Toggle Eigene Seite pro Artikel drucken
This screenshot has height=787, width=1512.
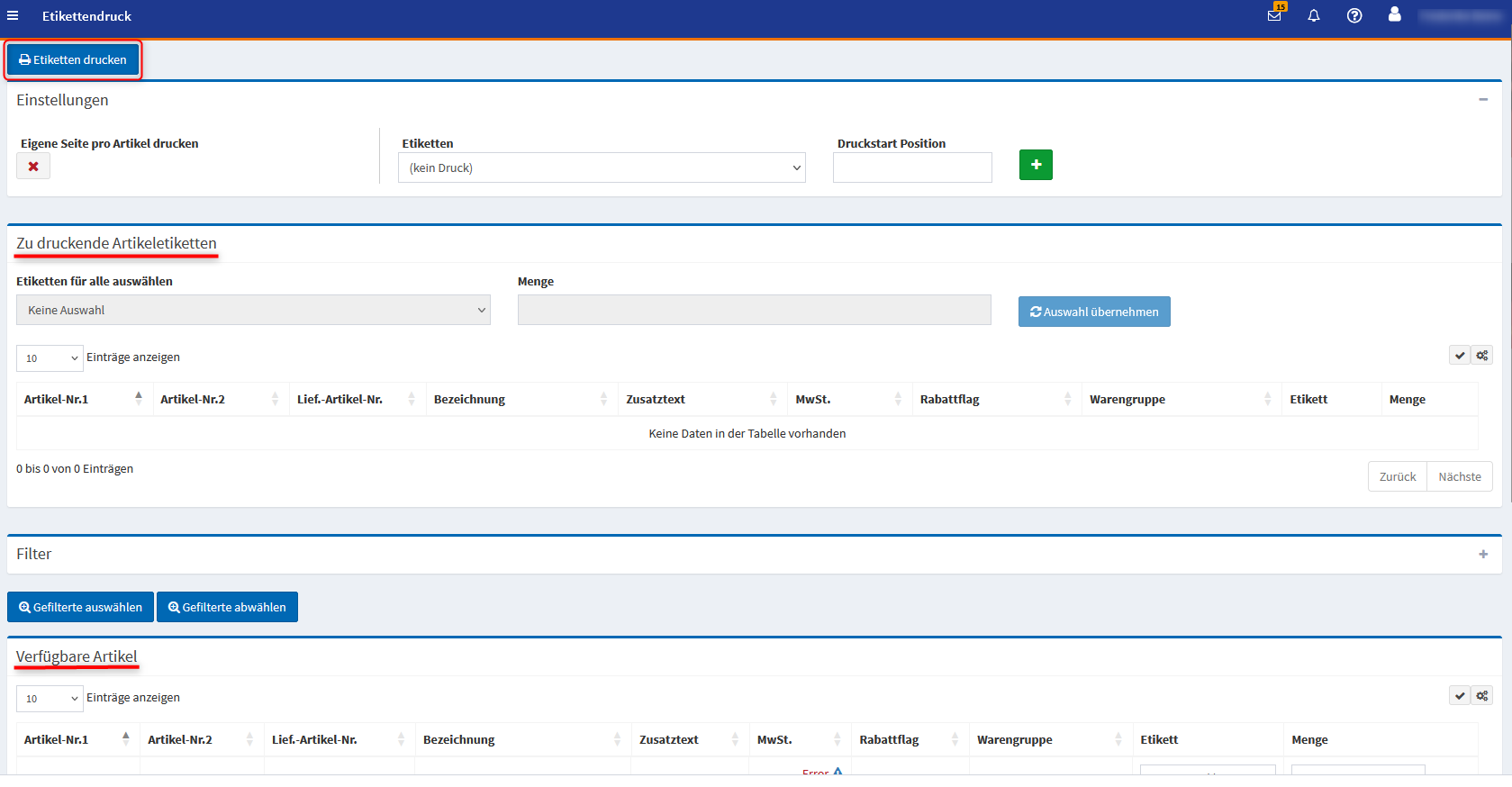point(33,167)
